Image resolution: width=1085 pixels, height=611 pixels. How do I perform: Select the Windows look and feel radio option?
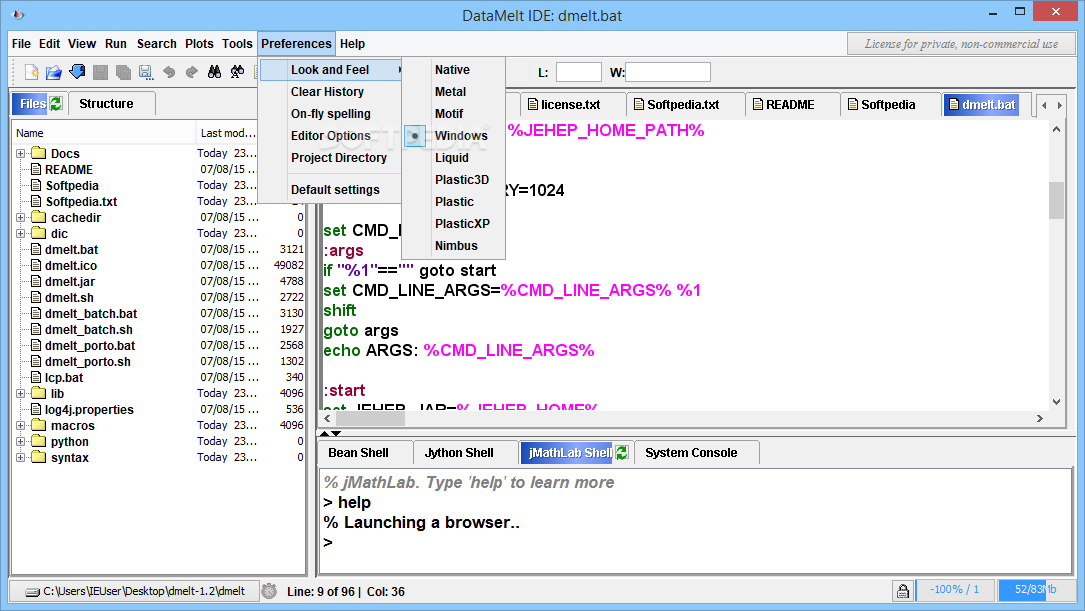pyautogui.click(x=414, y=136)
